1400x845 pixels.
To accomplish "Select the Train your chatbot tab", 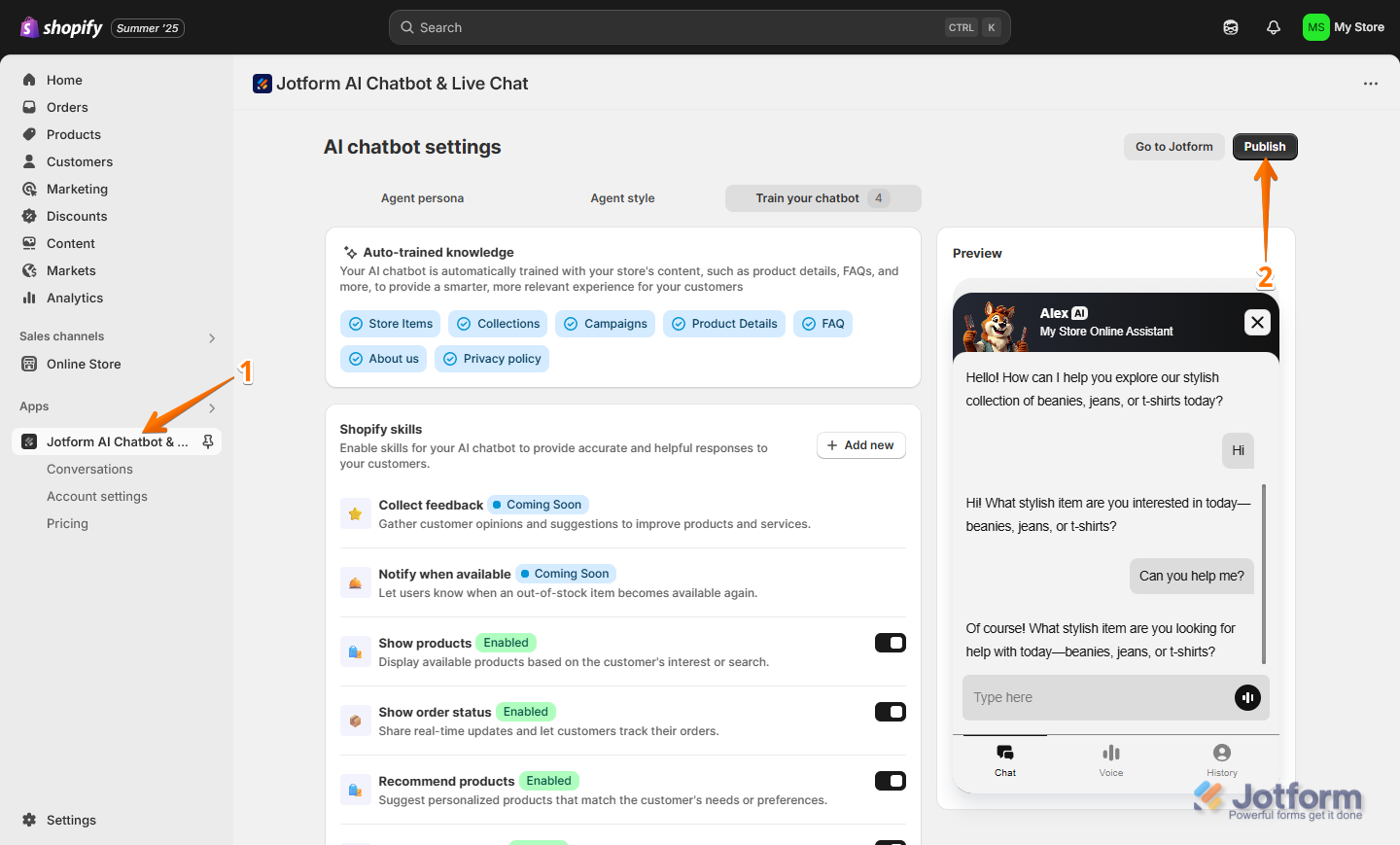I will pyautogui.click(x=823, y=198).
